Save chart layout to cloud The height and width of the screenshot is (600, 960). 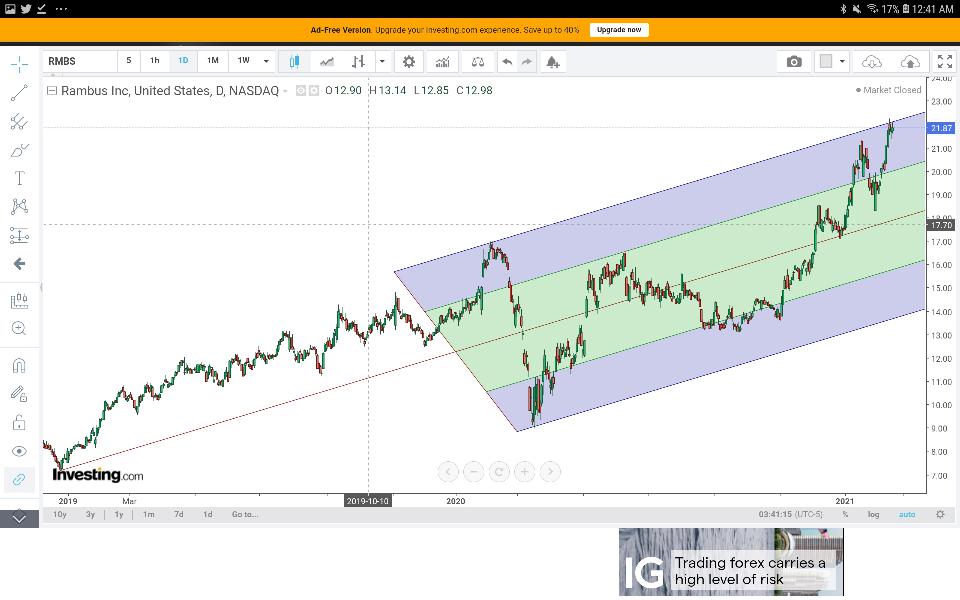pyautogui.click(x=910, y=62)
